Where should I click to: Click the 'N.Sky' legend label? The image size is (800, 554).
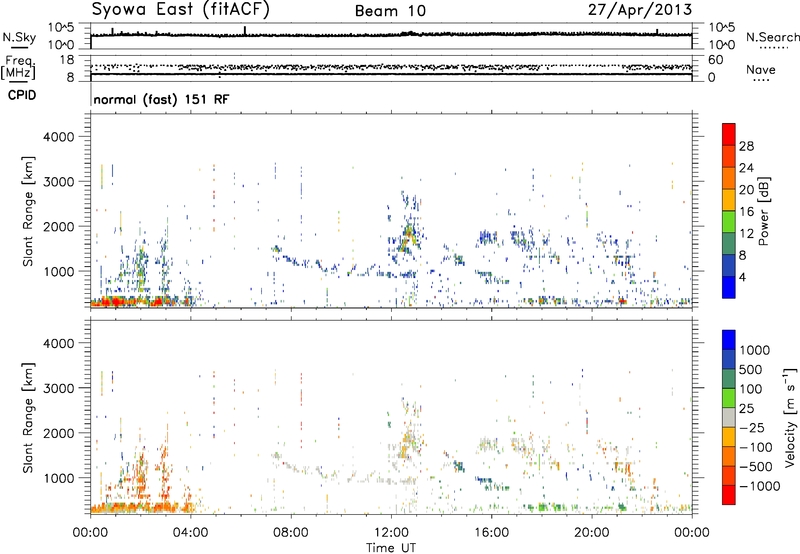click(x=19, y=37)
